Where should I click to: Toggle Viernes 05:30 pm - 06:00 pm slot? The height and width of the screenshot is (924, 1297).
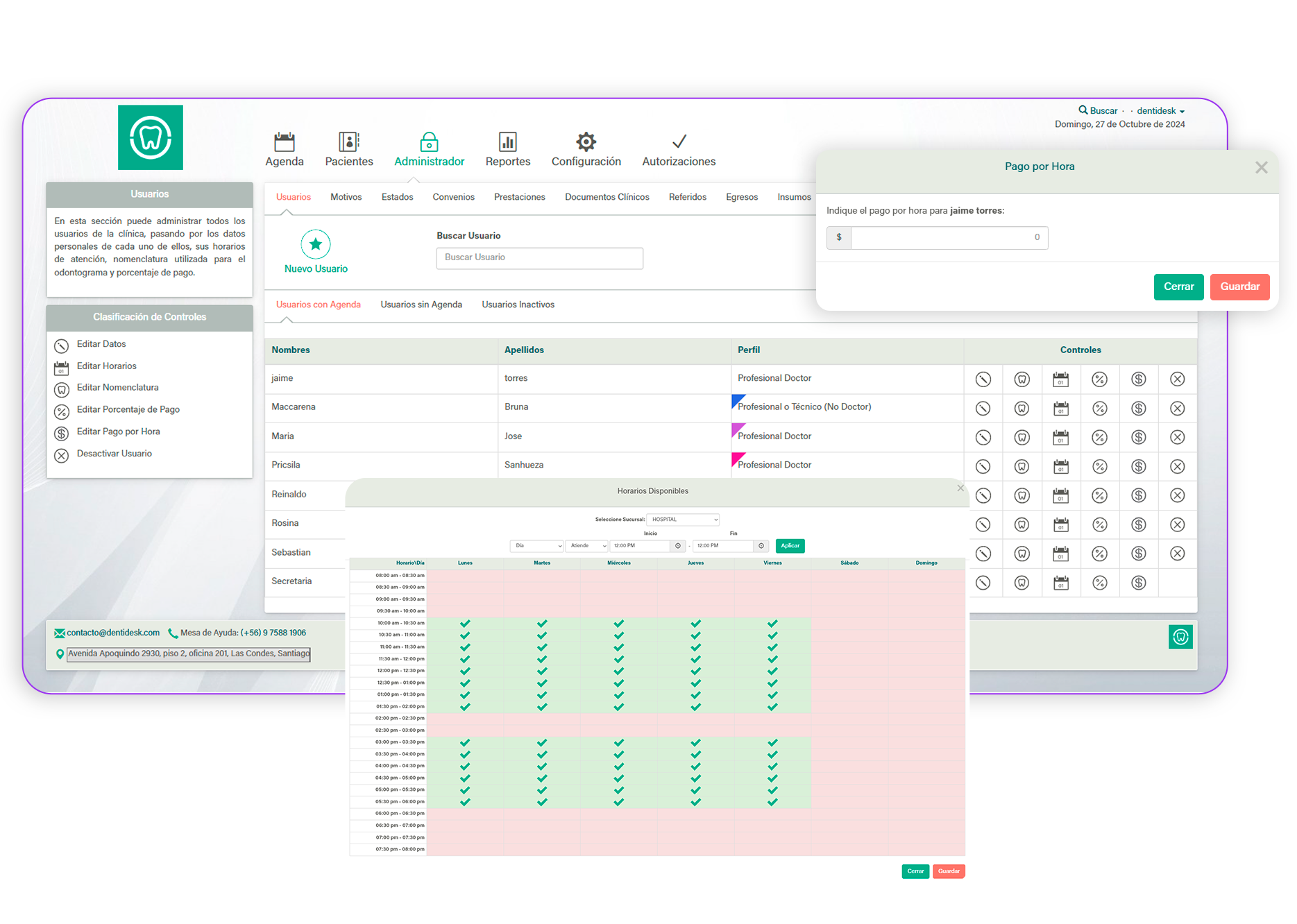pos(772,802)
